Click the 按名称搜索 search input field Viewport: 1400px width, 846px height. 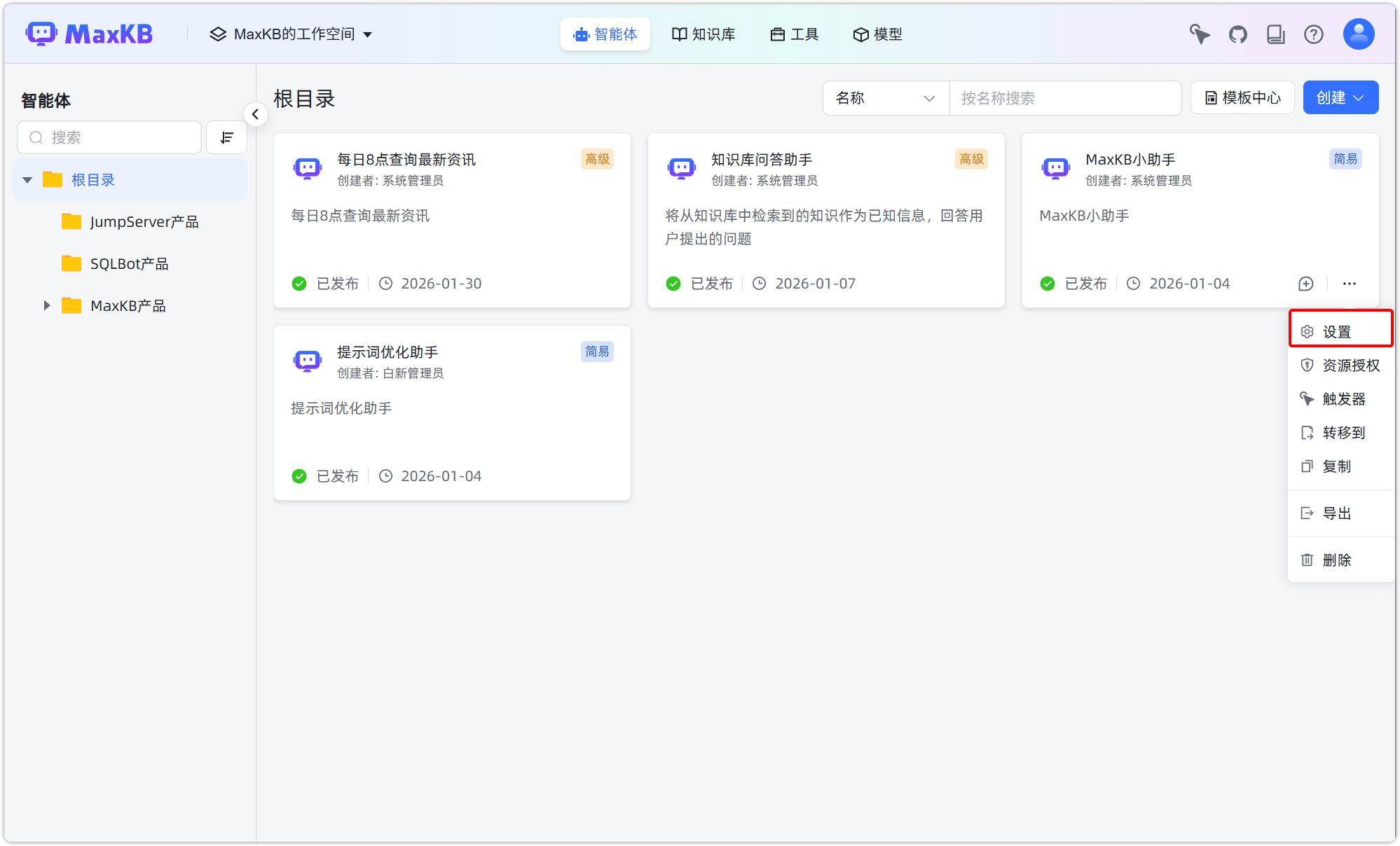[x=1065, y=98]
